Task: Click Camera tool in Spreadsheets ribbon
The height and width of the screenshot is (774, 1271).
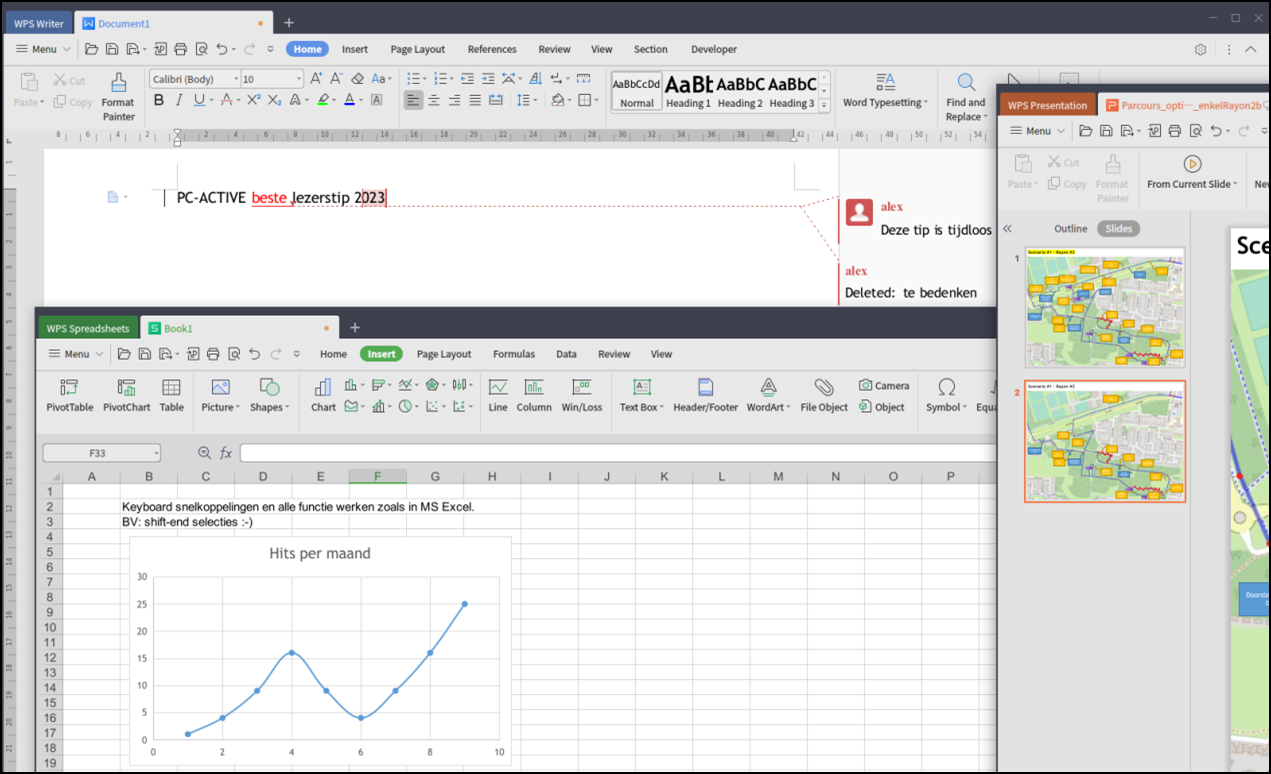Action: [x=884, y=386]
